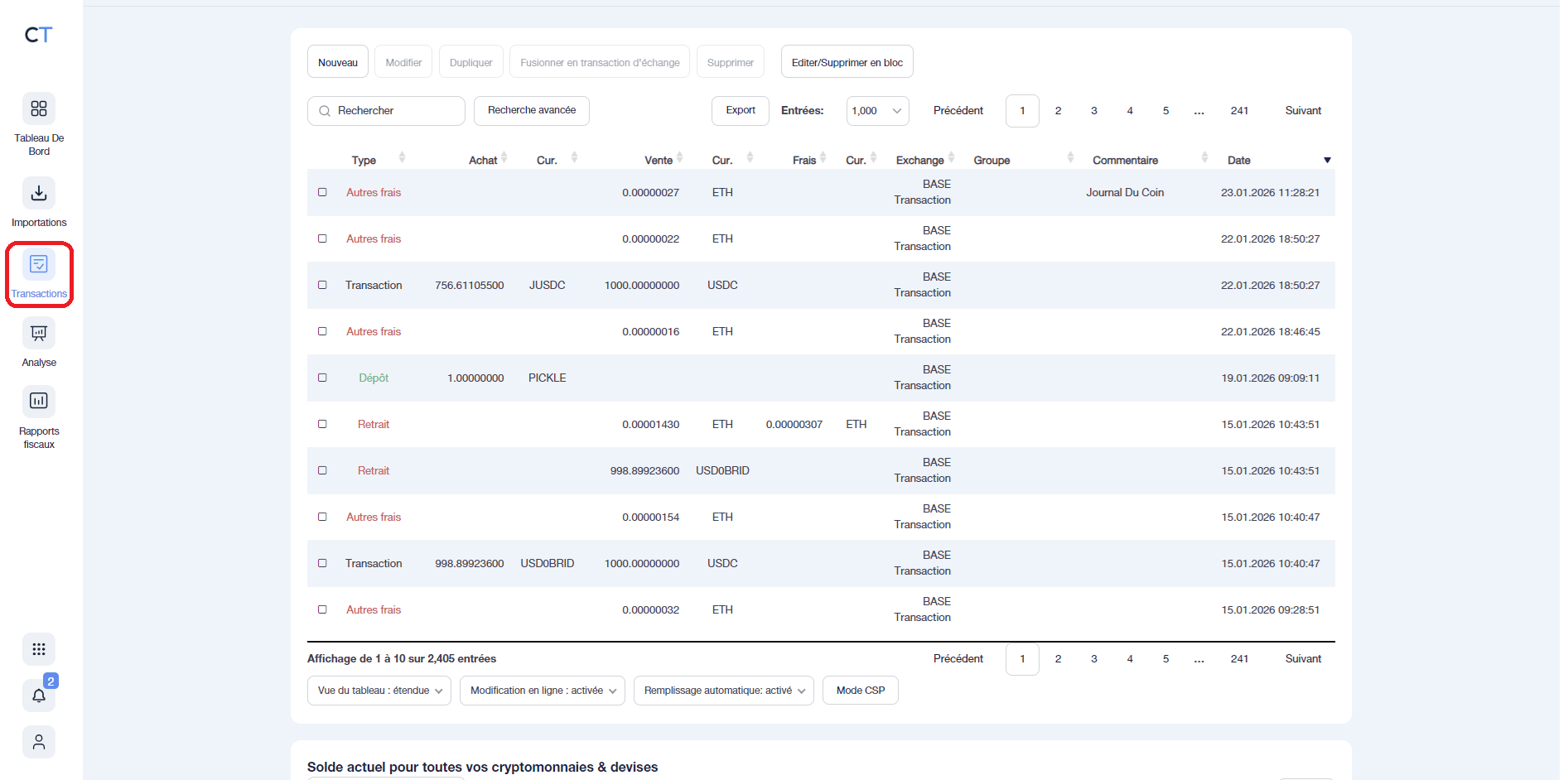The width and height of the screenshot is (1568, 780).
Task: Open the apps grid icon at bottom
Action: [38, 649]
